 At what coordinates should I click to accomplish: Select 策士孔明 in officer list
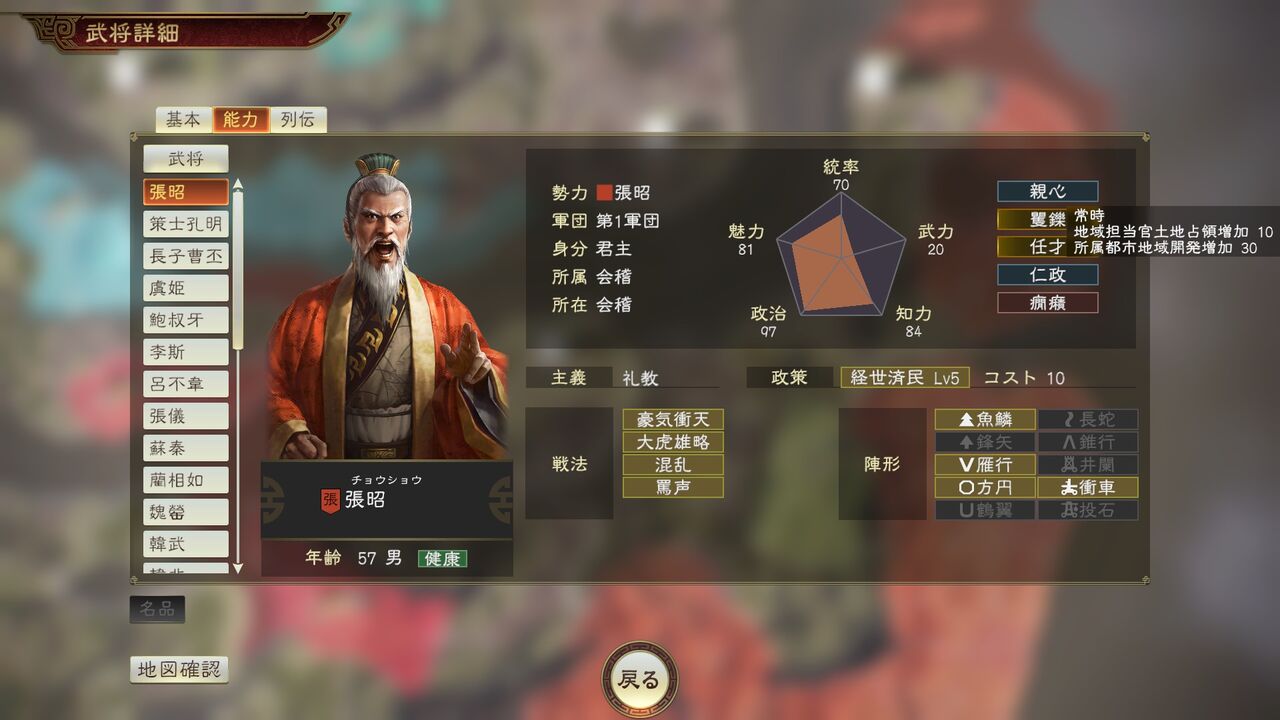[x=186, y=224]
